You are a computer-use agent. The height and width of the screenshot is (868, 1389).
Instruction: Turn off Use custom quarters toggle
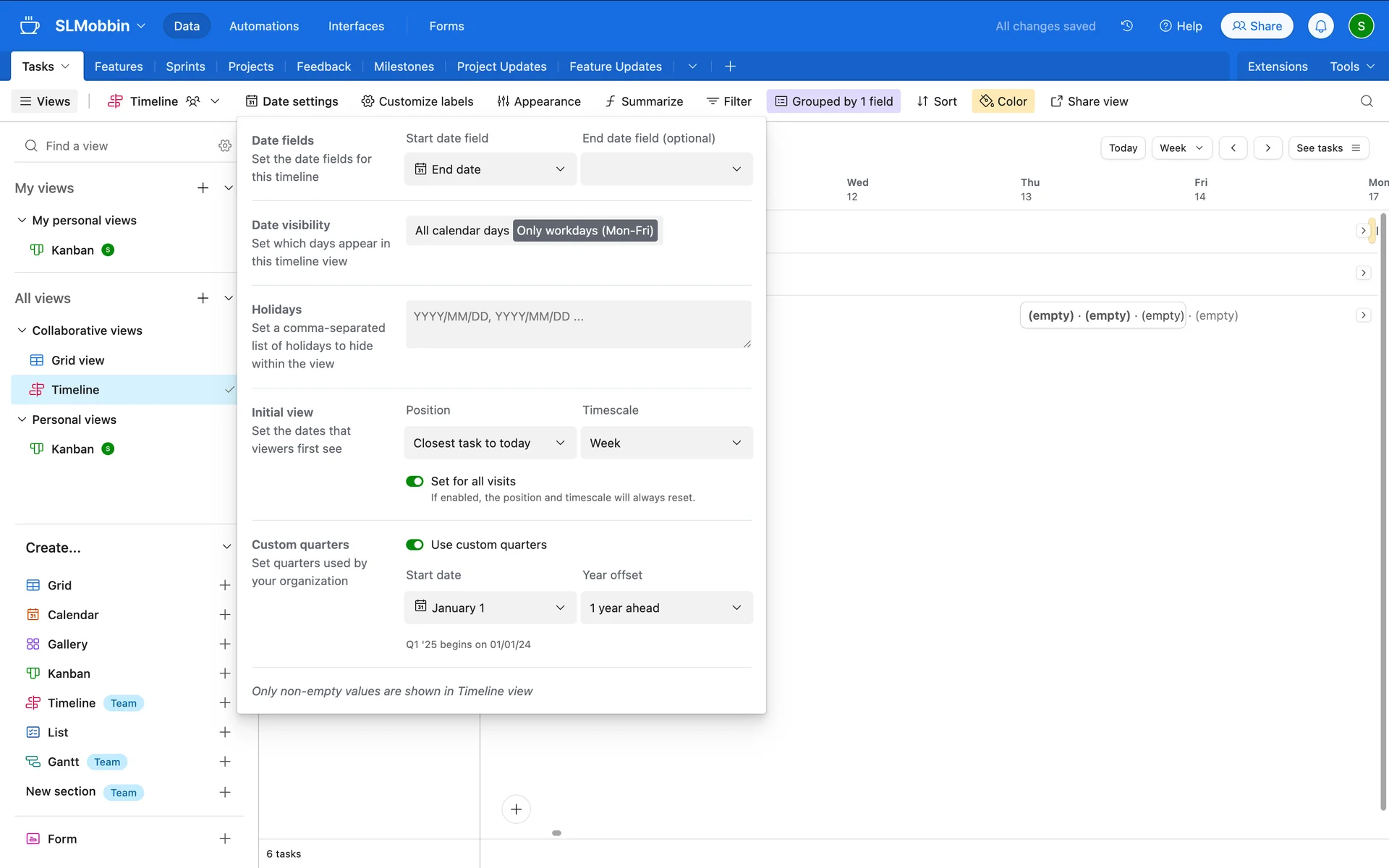pyautogui.click(x=415, y=545)
